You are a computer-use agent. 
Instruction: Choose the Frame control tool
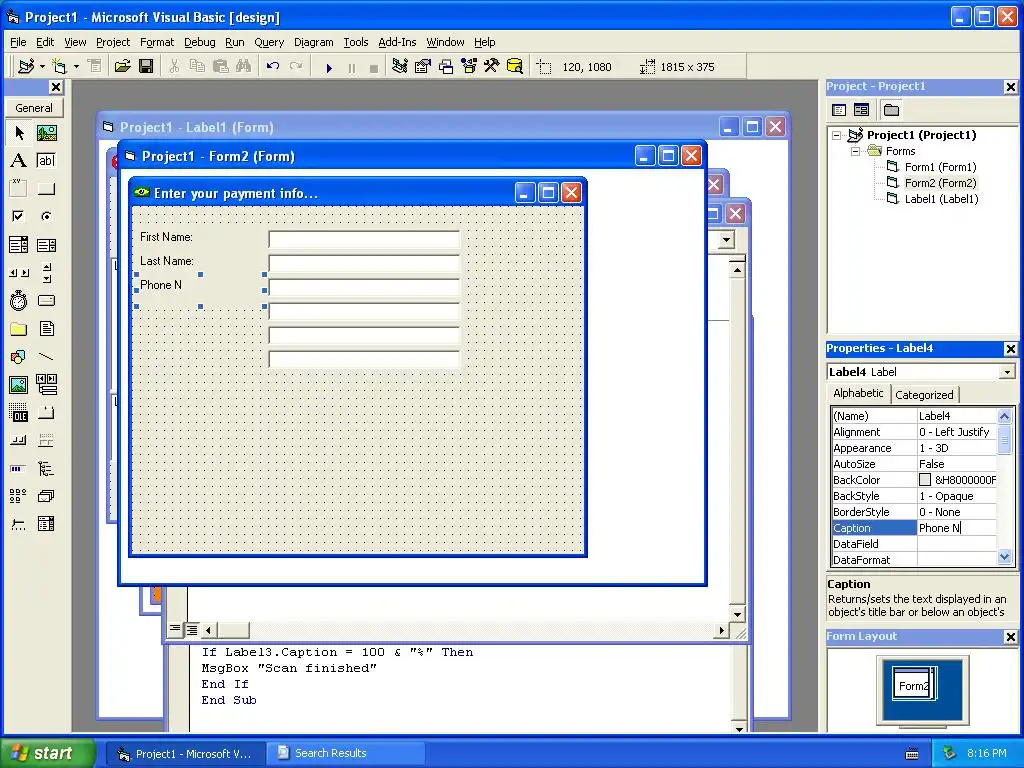[x=18, y=189]
